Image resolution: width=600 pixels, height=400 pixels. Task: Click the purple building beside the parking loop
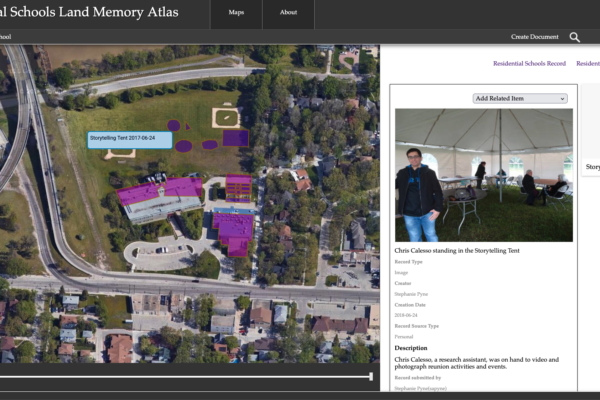click(235, 229)
